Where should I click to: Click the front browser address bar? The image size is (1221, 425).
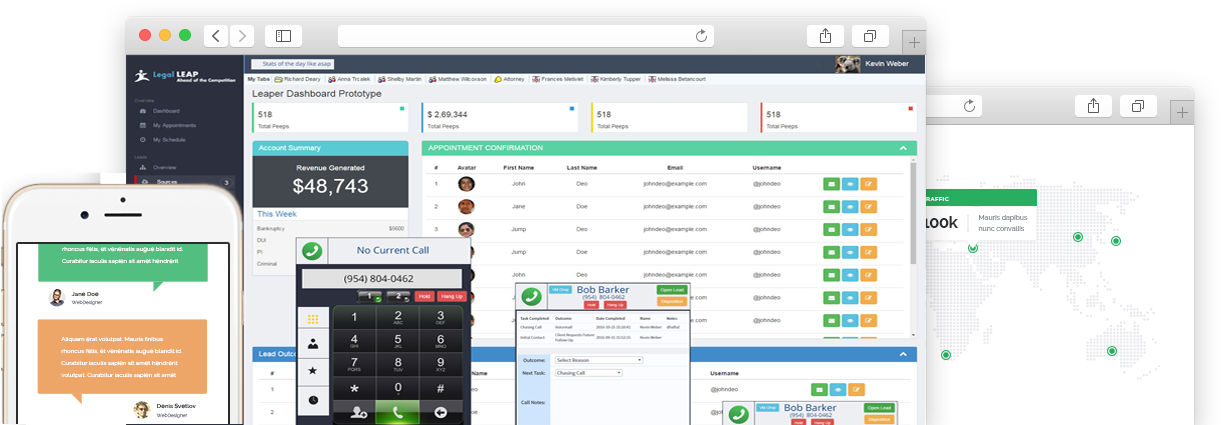click(527, 36)
